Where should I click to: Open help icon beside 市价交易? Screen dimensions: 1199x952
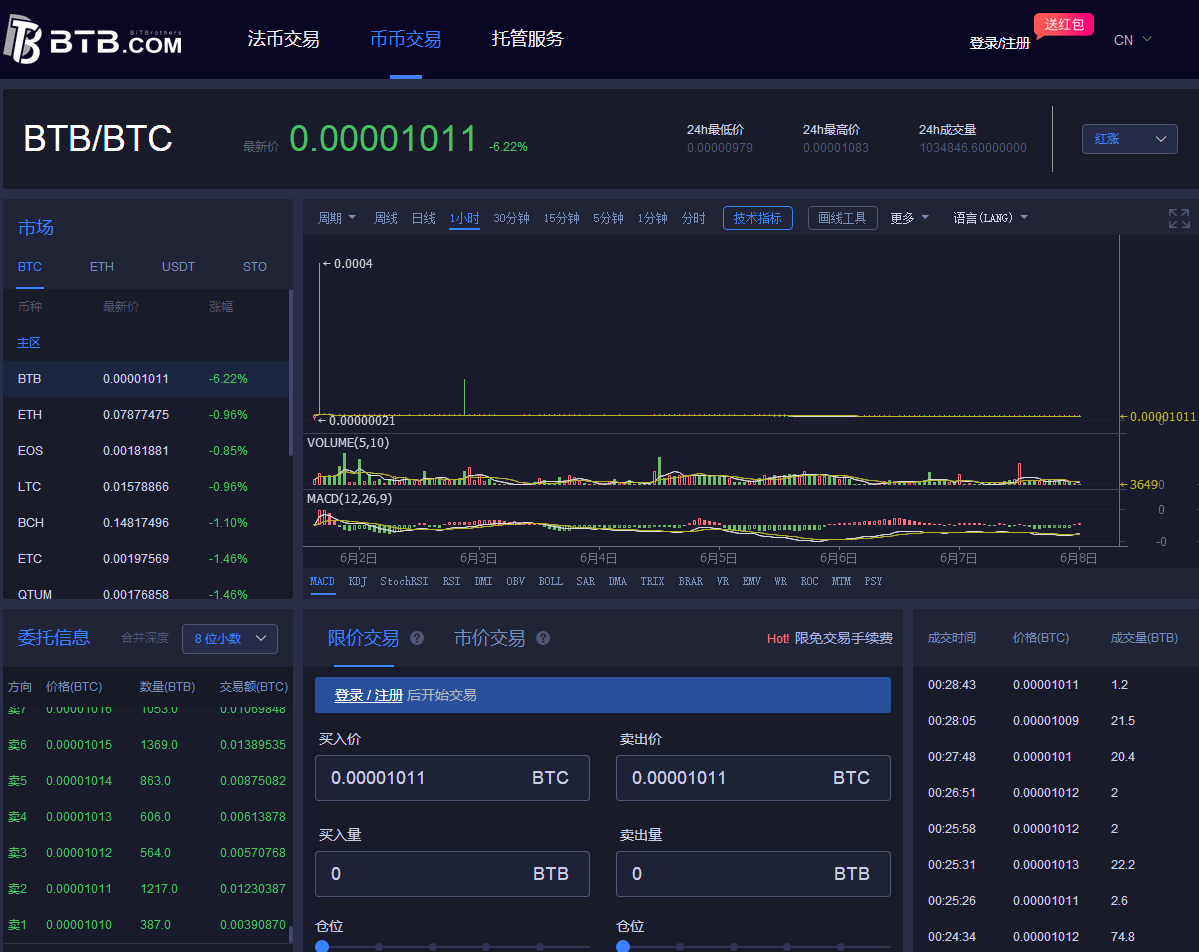coord(543,638)
